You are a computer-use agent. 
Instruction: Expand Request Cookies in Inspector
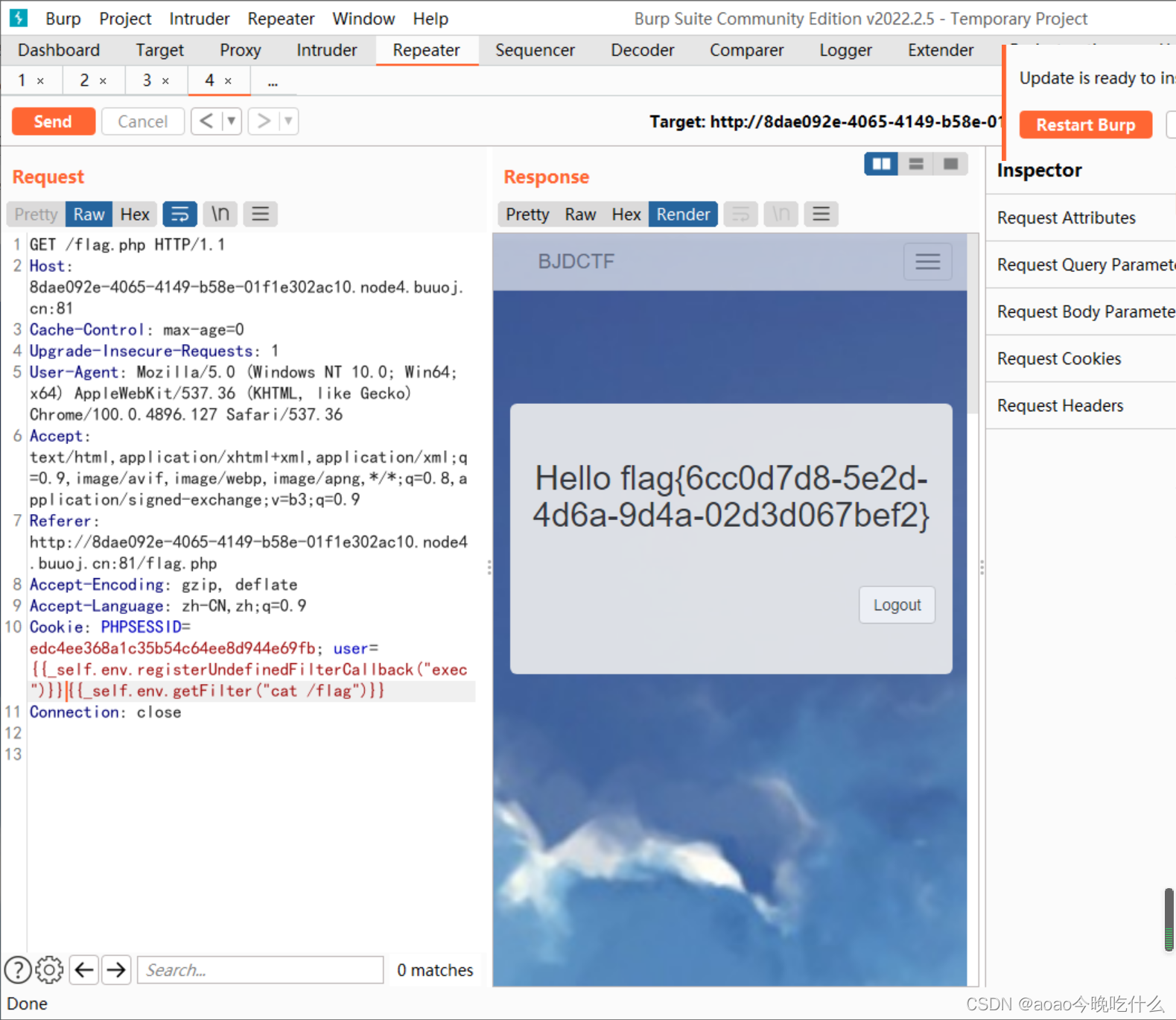(1081, 358)
